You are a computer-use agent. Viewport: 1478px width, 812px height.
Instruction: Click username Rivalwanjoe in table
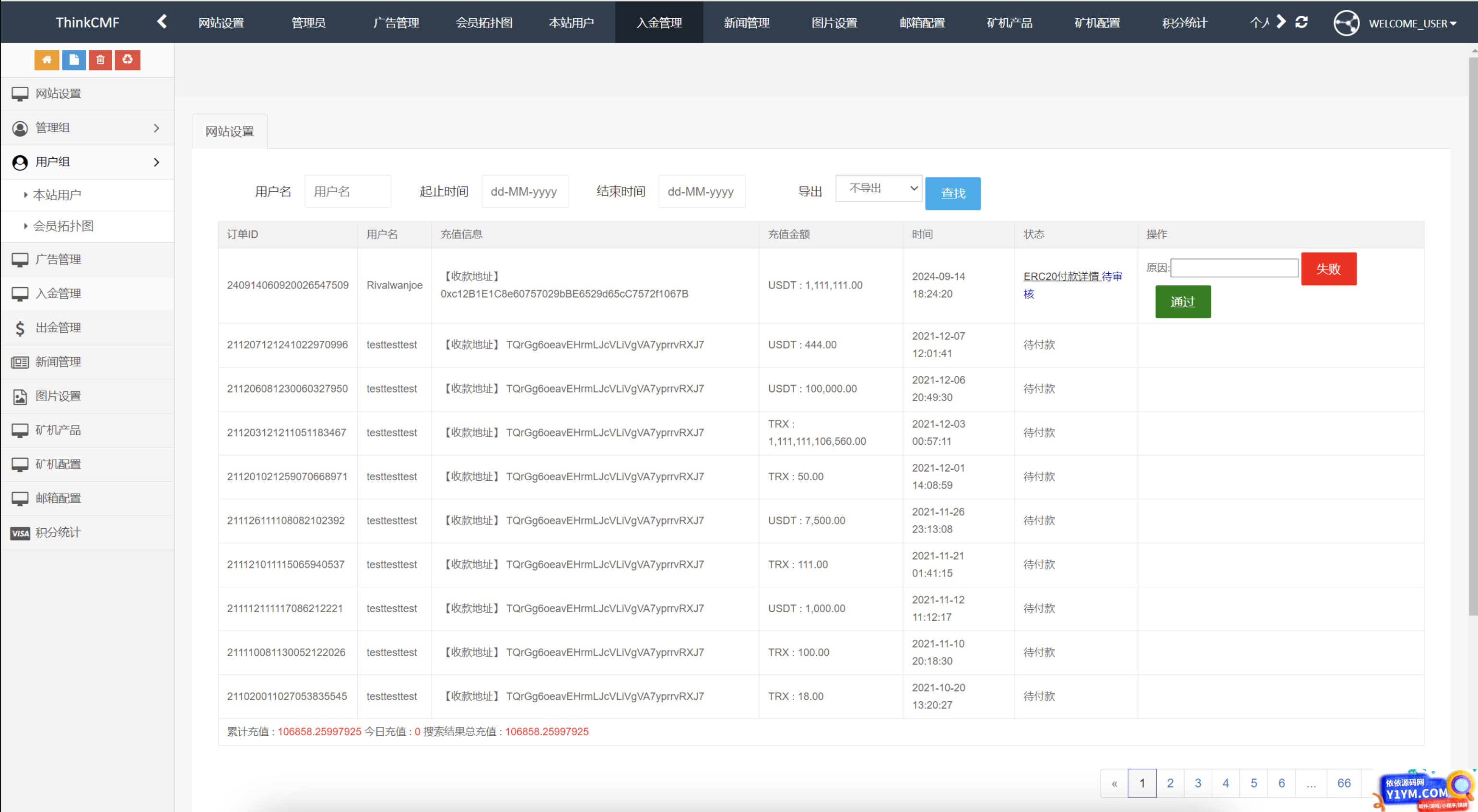(394, 285)
